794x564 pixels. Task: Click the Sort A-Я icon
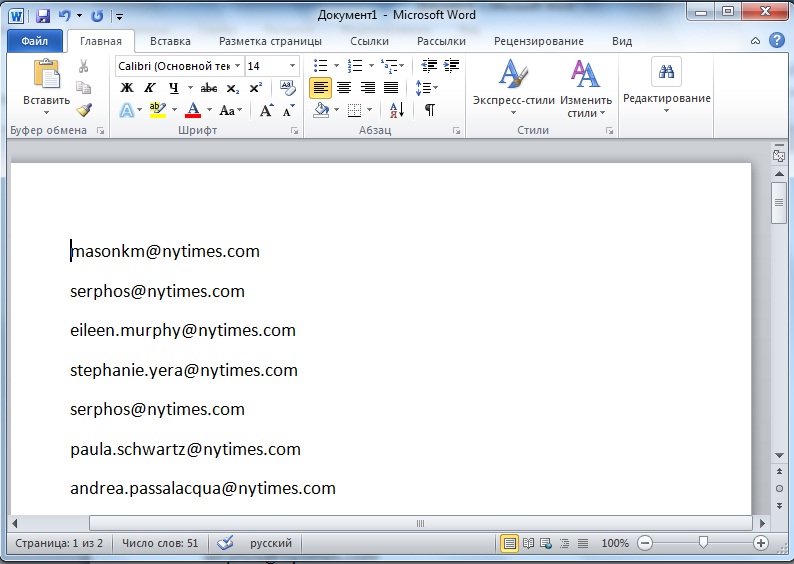pyautogui.click(x=397, y=110)
